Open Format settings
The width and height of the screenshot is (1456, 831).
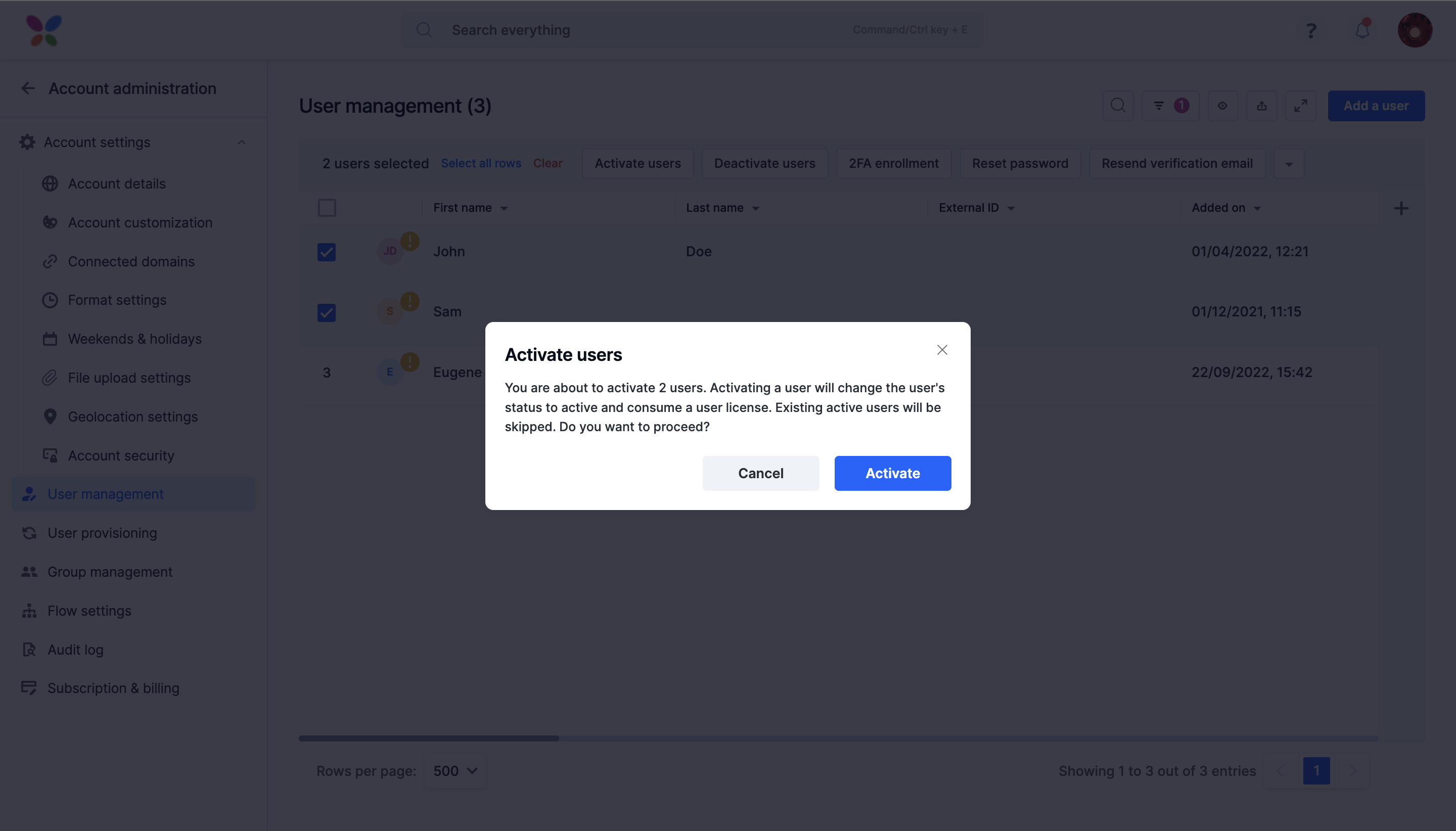(x=117, y=300)
